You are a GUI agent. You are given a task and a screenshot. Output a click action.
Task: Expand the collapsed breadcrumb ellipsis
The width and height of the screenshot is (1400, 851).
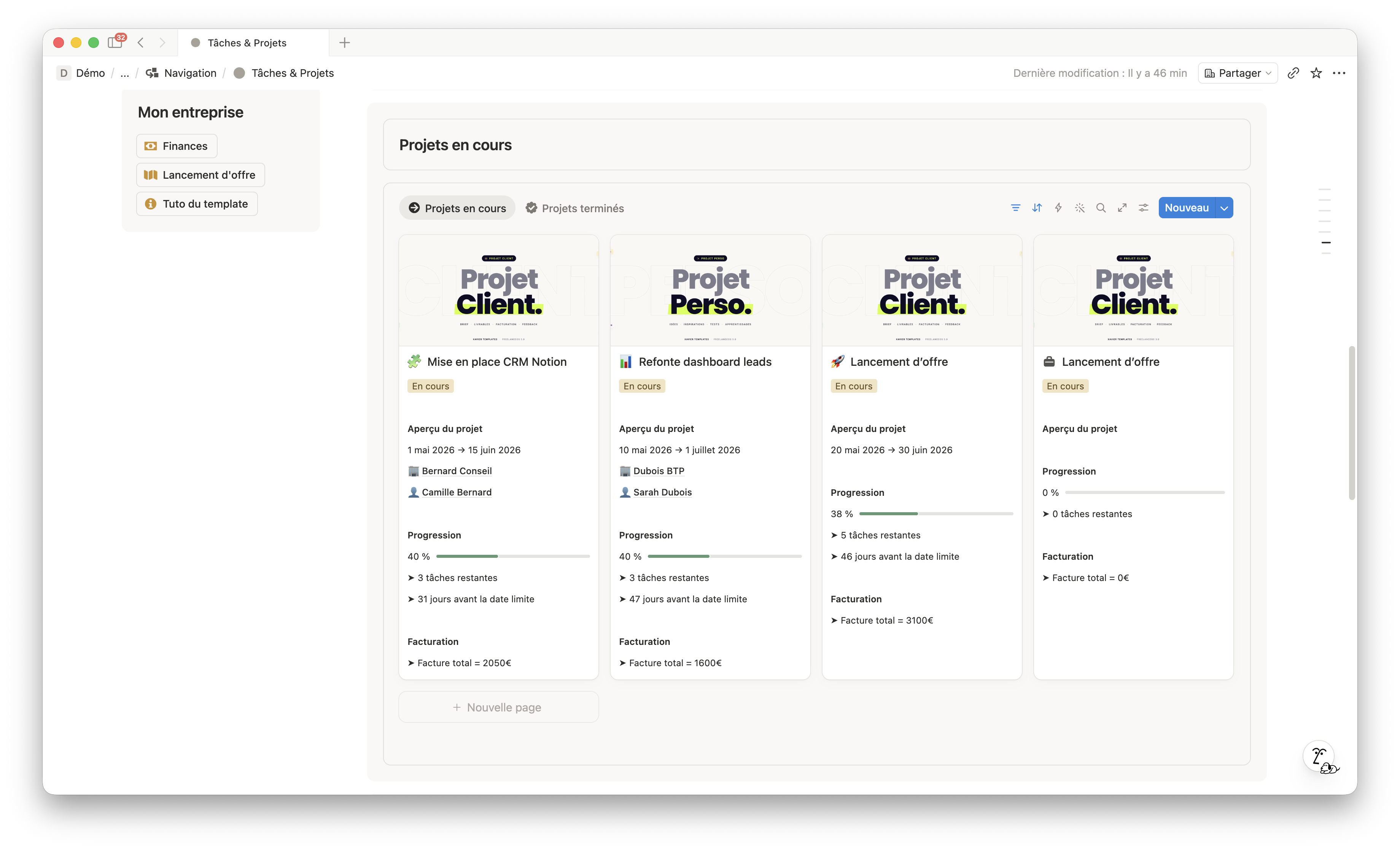124,73
